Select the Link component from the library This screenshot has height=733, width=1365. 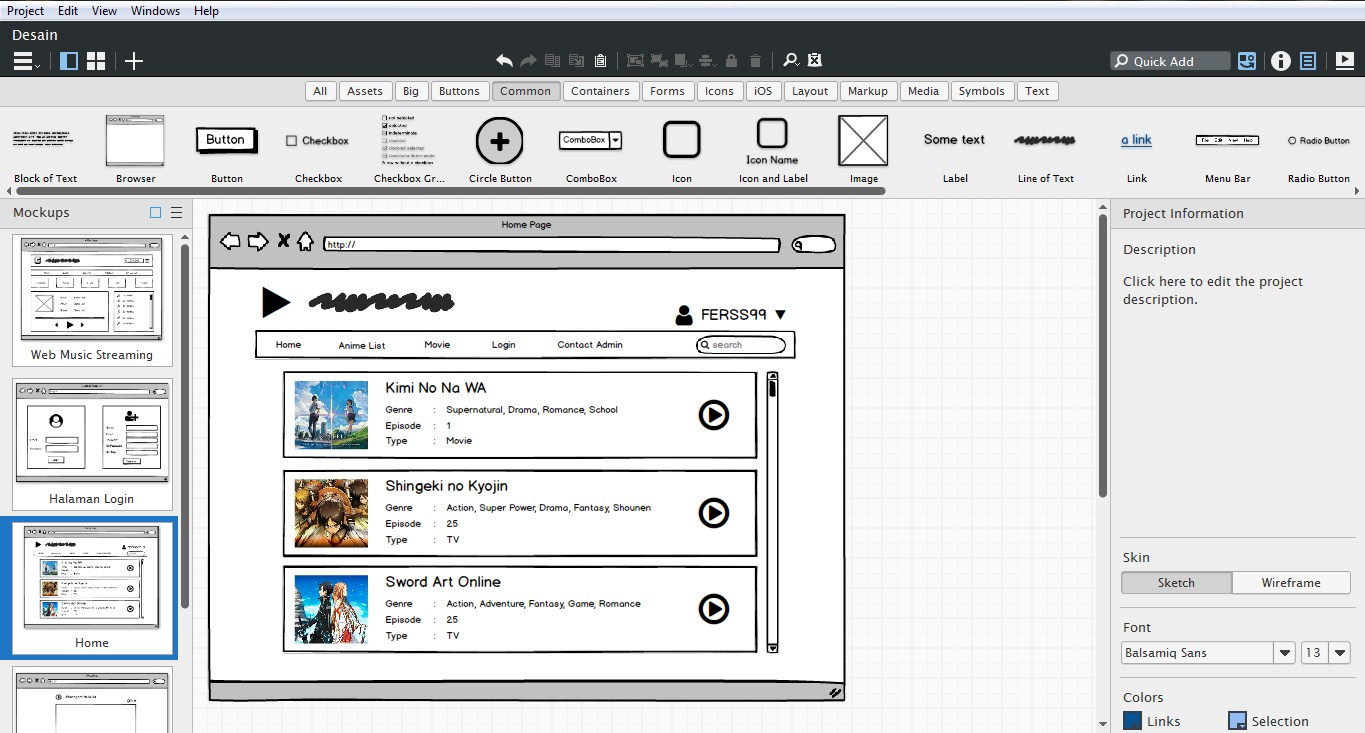click(x=1136, y=140)
